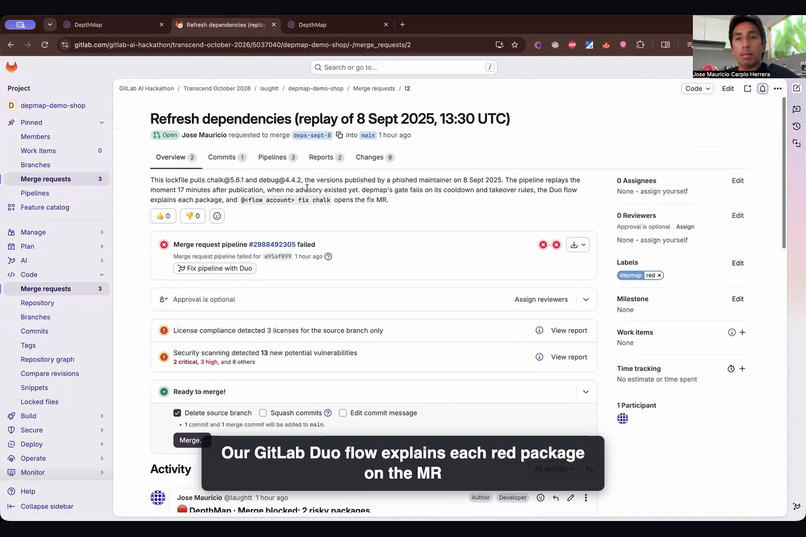The image size is (806, 537).
Task: Collapse the Pinned sidebar section
Action: 102,122
